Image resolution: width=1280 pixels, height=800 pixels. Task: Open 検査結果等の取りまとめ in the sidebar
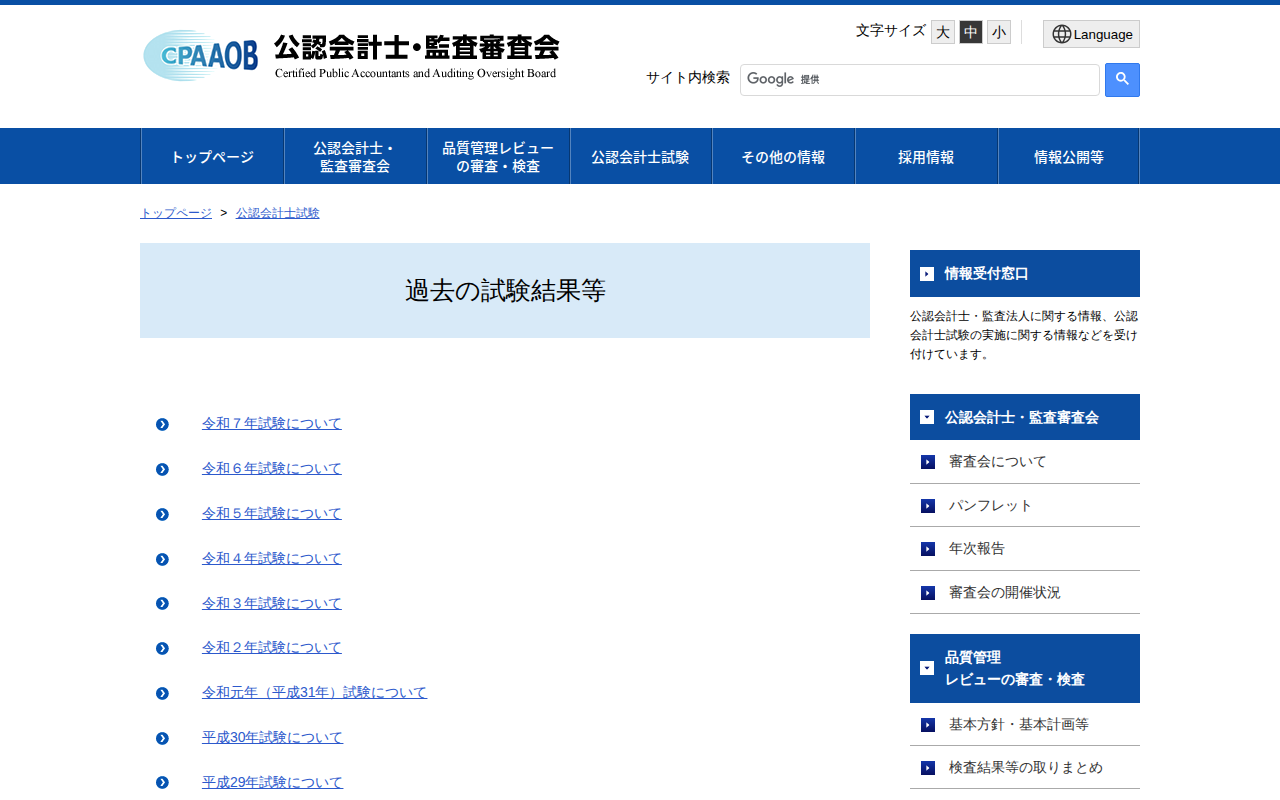1026,767
